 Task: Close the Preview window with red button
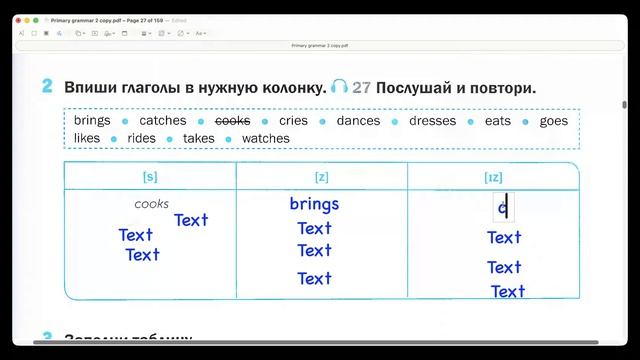tap(18, 20)
